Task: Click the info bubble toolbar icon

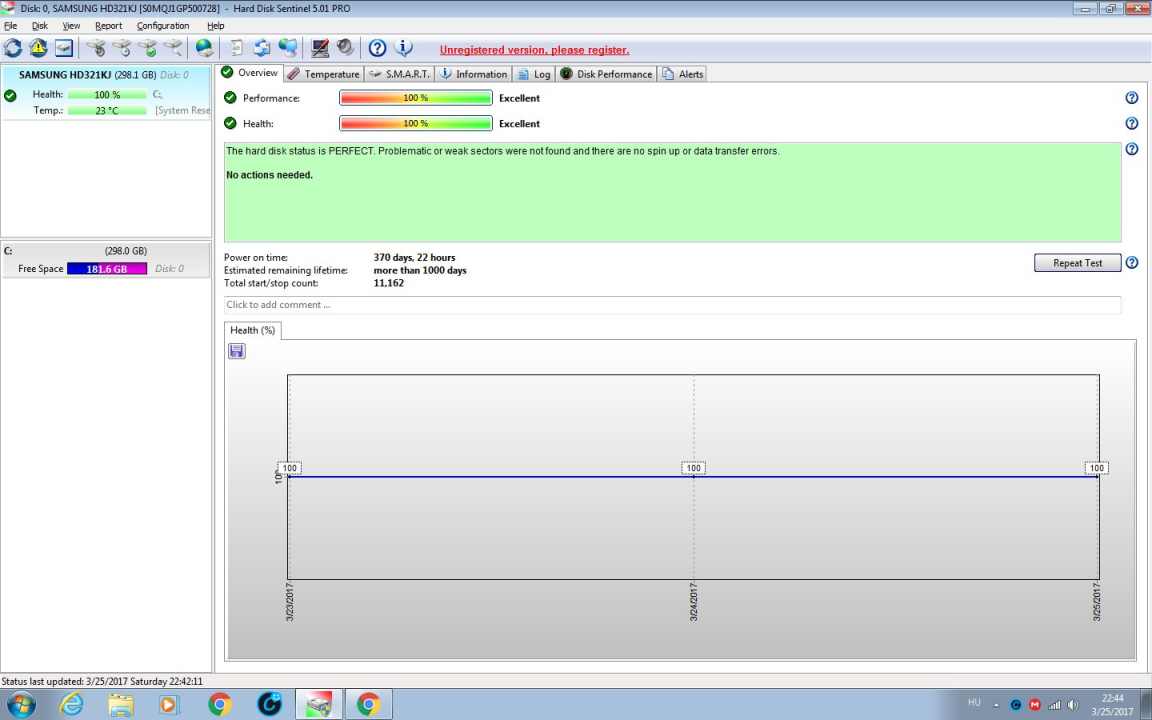Action: pos(403,48)
